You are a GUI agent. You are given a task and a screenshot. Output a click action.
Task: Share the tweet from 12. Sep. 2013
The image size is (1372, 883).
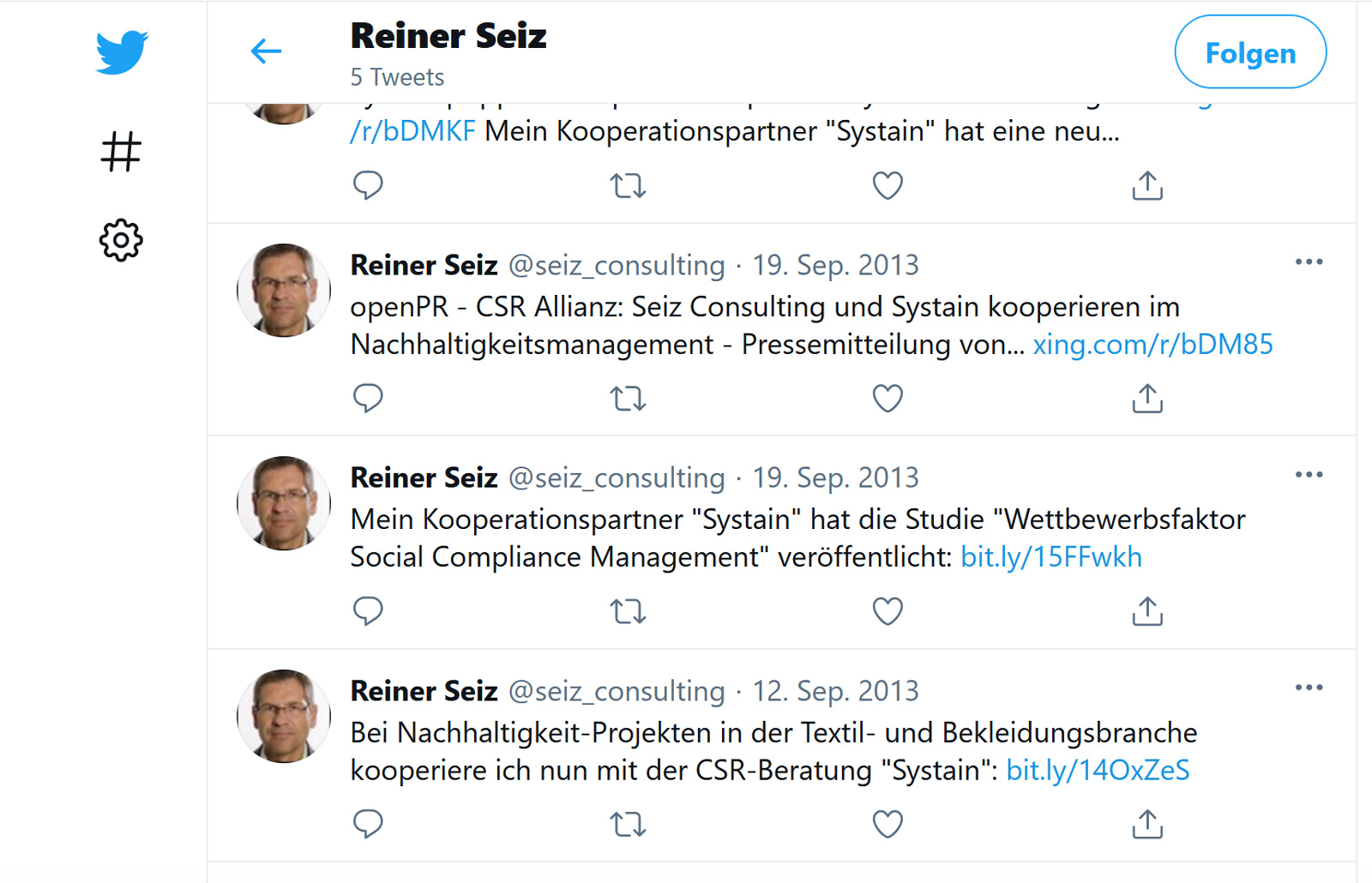(1146, 824)
